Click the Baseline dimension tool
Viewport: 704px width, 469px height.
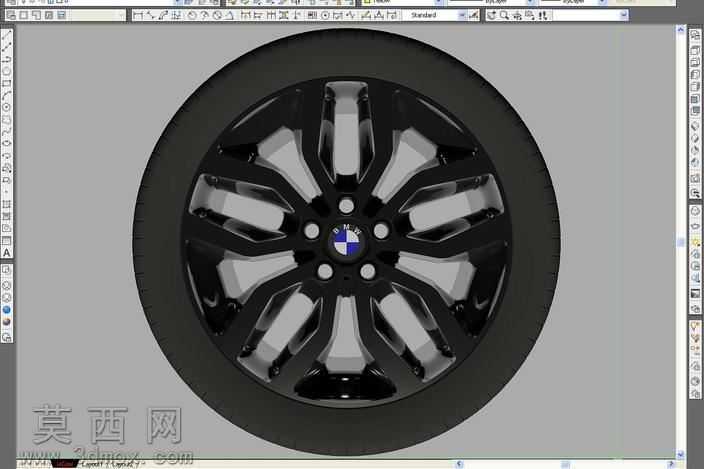(x=258, y=15)
